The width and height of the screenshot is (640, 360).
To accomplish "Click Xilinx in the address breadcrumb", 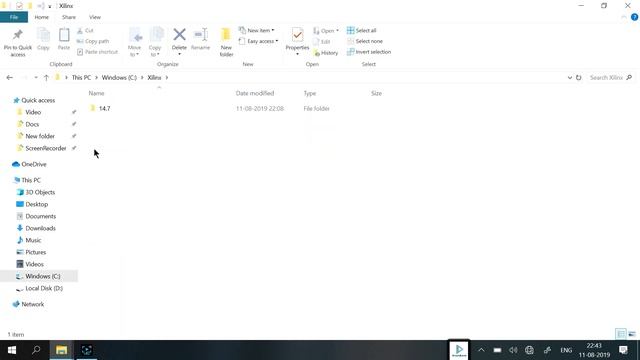I will (154, 78).
